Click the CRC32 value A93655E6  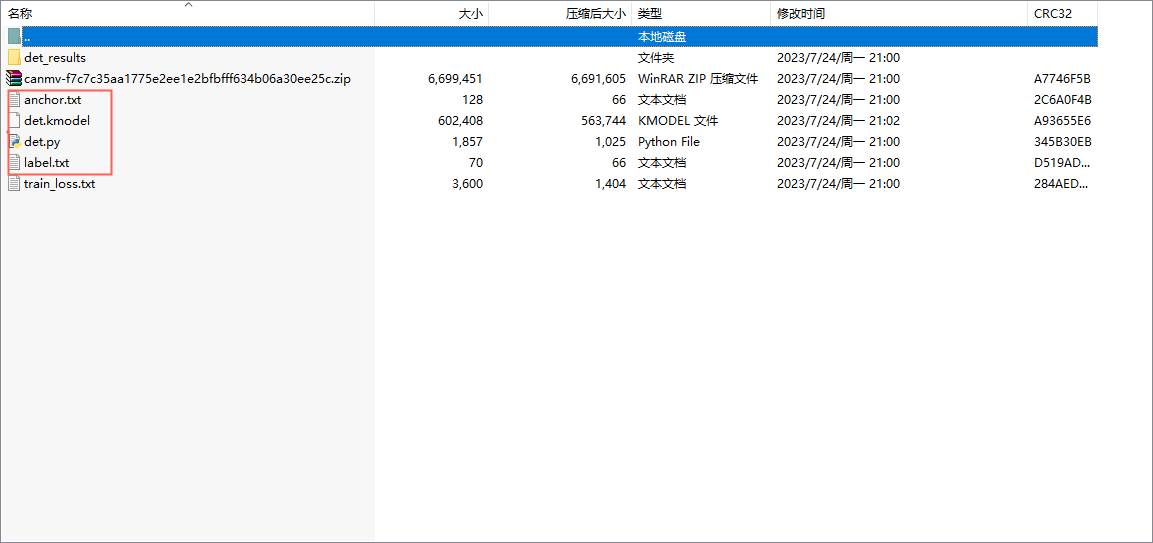pos(1062,121)
